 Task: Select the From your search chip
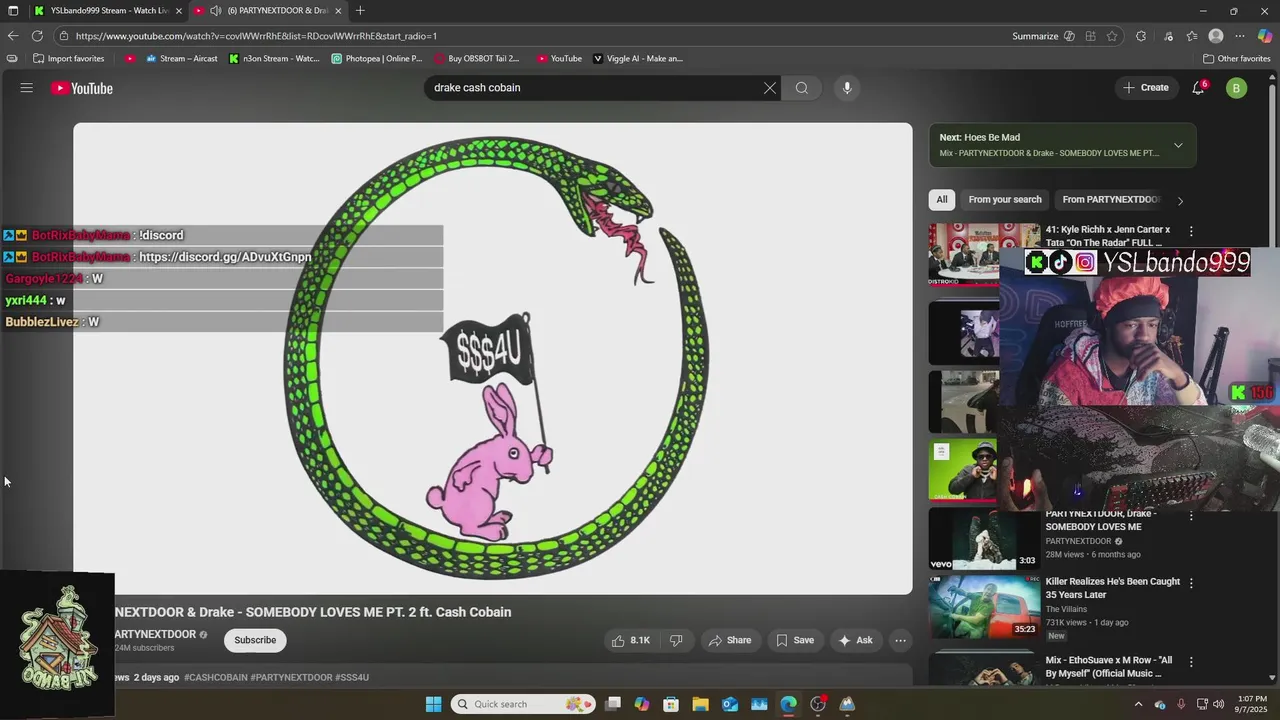[x=1005, y=199]
